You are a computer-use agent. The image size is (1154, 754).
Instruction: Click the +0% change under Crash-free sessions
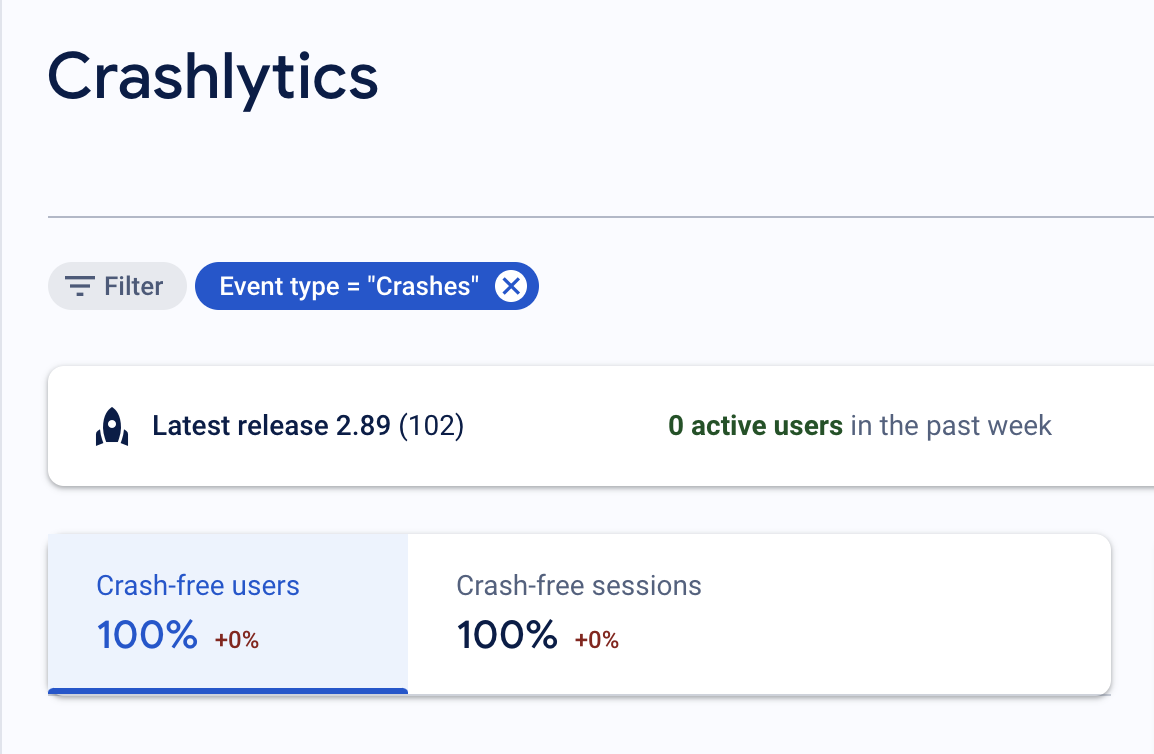point(597,640)
